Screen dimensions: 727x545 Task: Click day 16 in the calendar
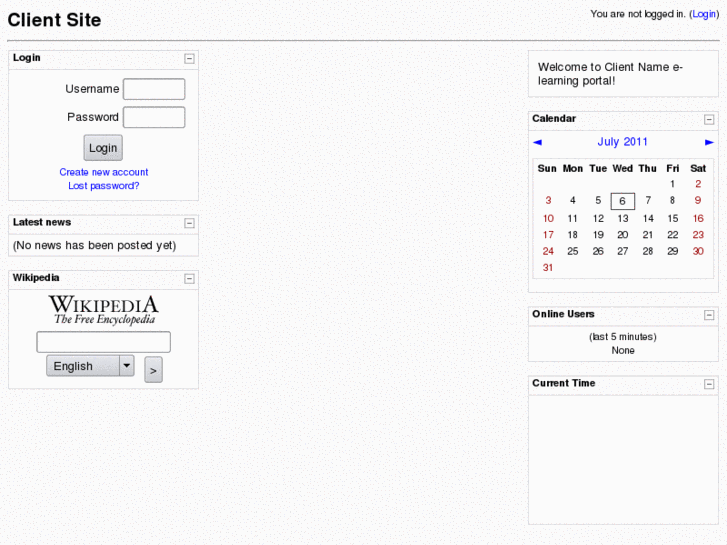pyautogui.click(x=698, y=218)
